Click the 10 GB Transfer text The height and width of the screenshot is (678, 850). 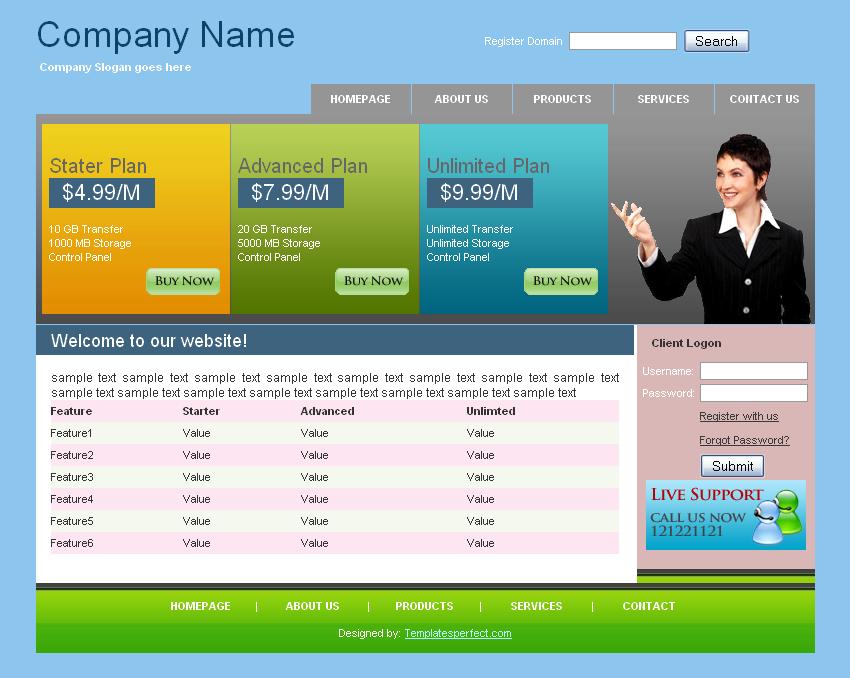click(x=86, y=229)
